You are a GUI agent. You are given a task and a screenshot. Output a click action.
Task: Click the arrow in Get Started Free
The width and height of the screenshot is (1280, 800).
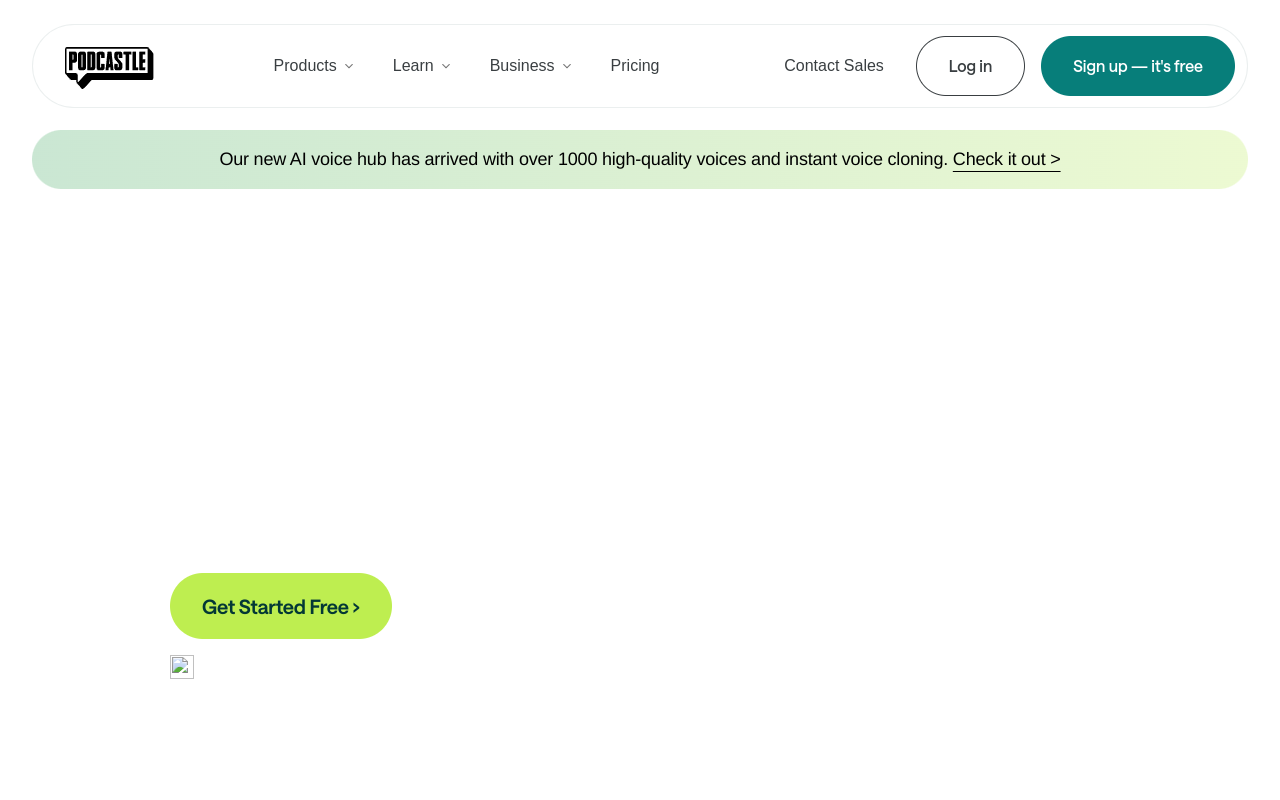coord(356,607)
